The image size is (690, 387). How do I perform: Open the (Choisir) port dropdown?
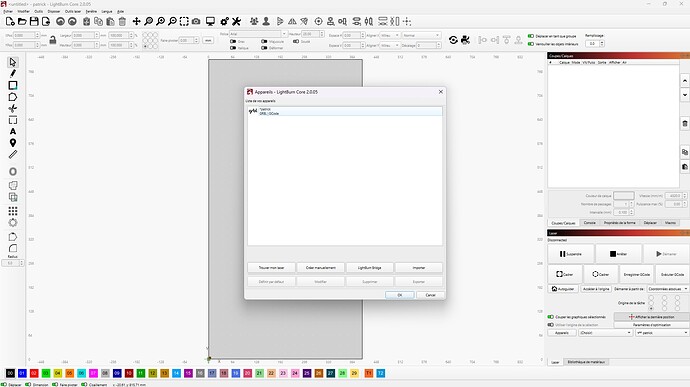click(x=606, y=333)
